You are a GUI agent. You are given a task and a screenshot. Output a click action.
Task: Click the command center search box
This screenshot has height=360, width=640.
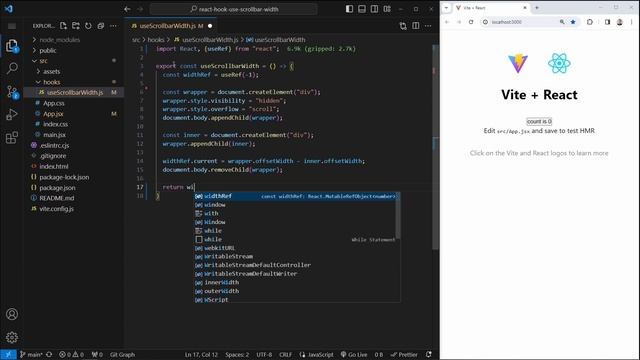point(233,9)
